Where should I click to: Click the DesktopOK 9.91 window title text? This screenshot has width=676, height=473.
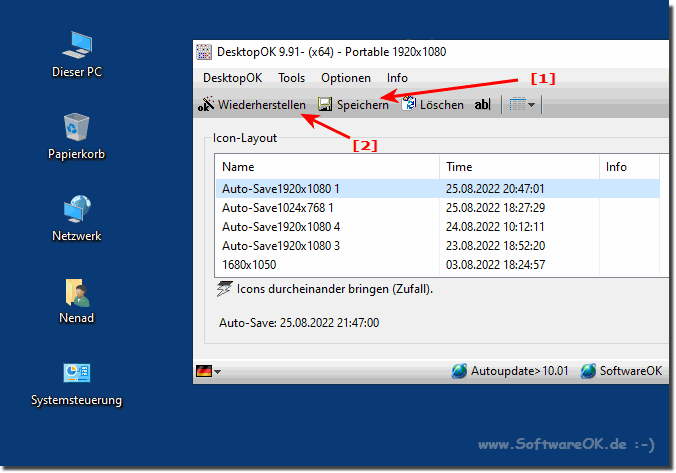pos(331,52)
